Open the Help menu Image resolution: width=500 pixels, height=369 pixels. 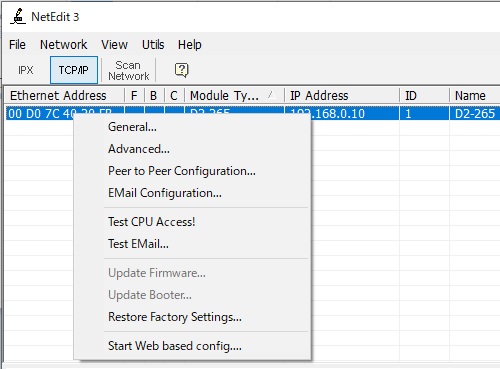click(189, 45)
